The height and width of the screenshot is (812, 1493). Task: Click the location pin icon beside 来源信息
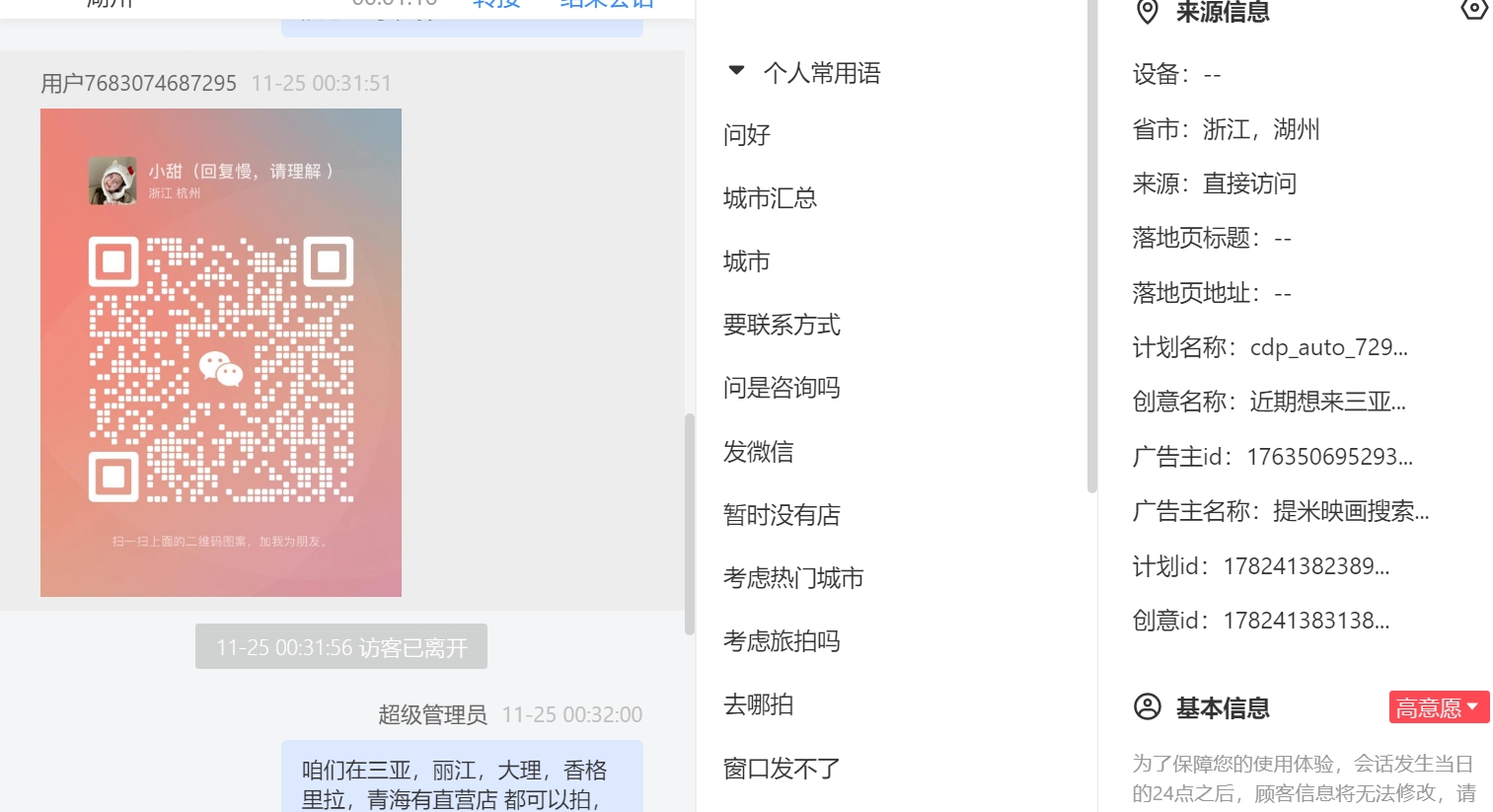(1147, 12)
